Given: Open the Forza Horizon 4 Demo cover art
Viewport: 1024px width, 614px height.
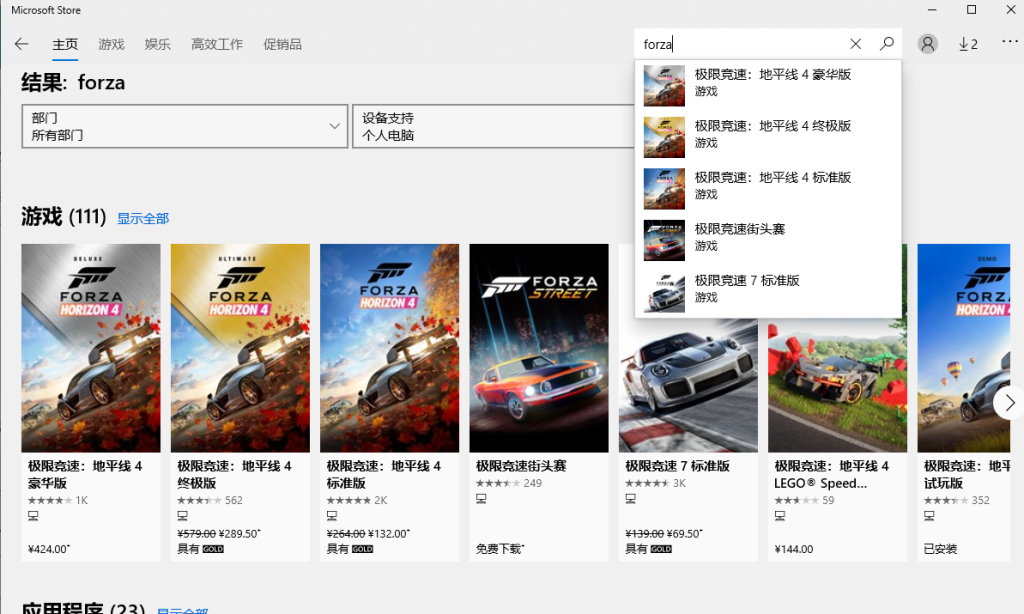Looking at the screenshot, I should coord(964,348).
